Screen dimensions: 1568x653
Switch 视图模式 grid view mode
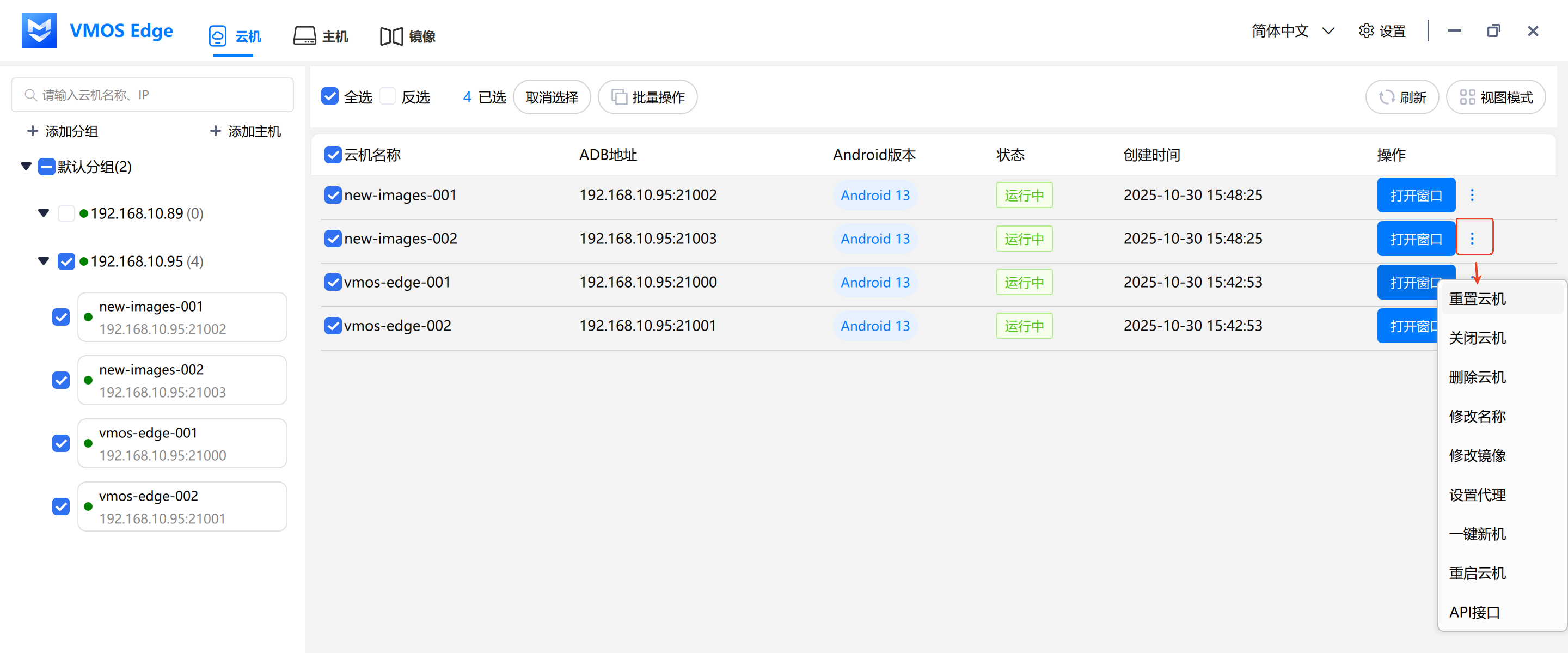[1496, 97]
